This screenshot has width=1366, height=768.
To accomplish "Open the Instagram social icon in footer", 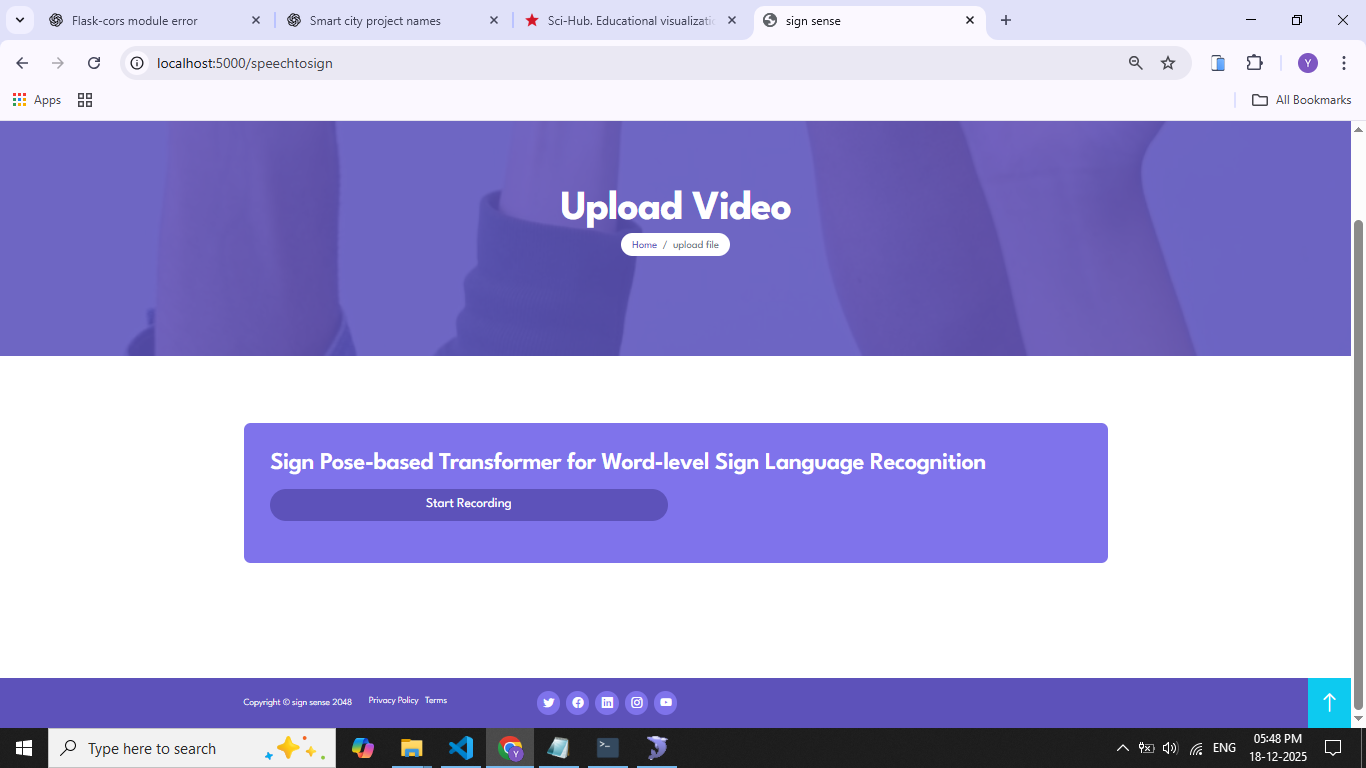I will (x=636, y=703).
